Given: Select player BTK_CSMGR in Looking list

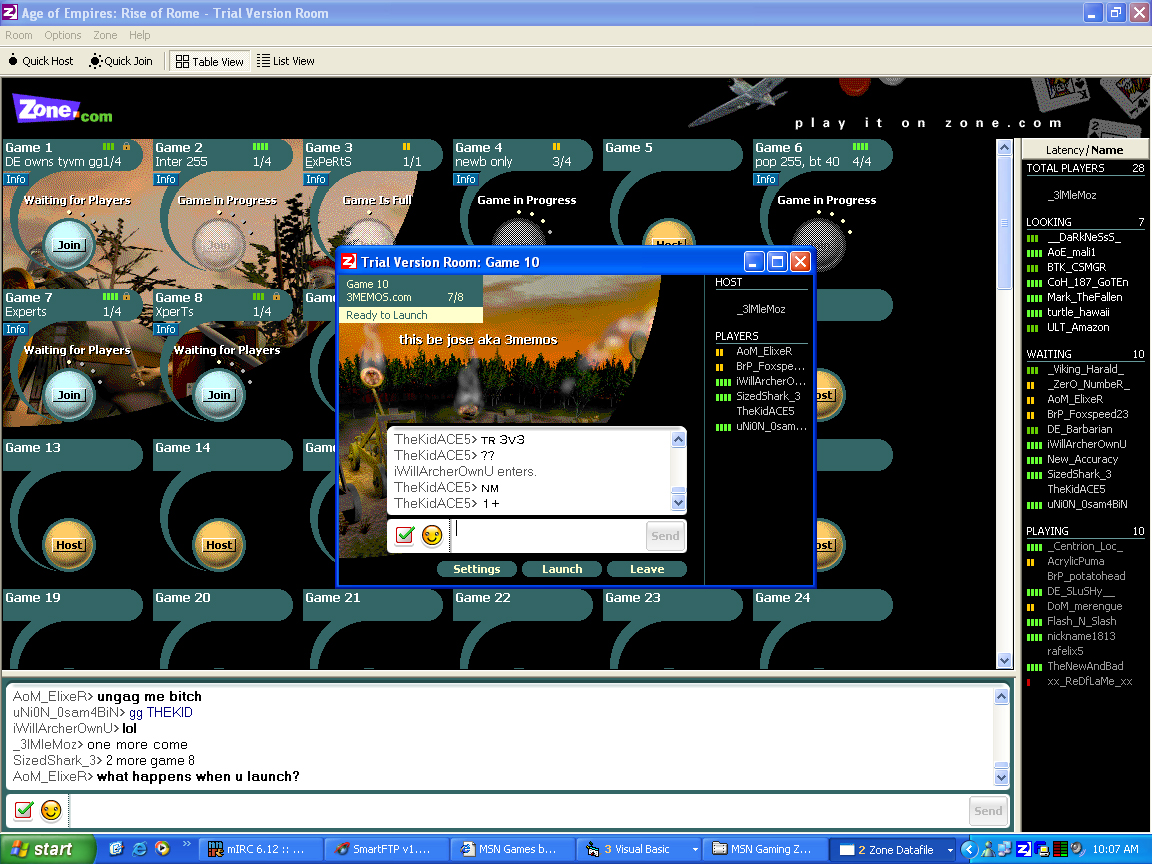Looking at the screenshot, I should coord(1076,267).
